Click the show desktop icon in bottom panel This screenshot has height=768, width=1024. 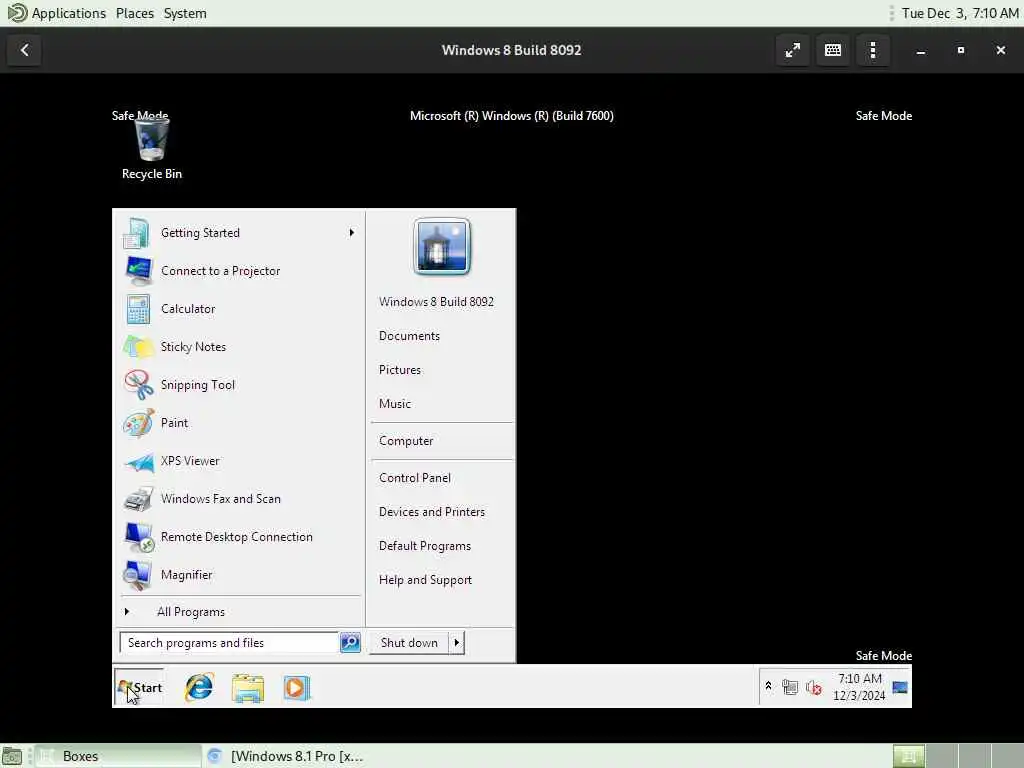[12, 756]
